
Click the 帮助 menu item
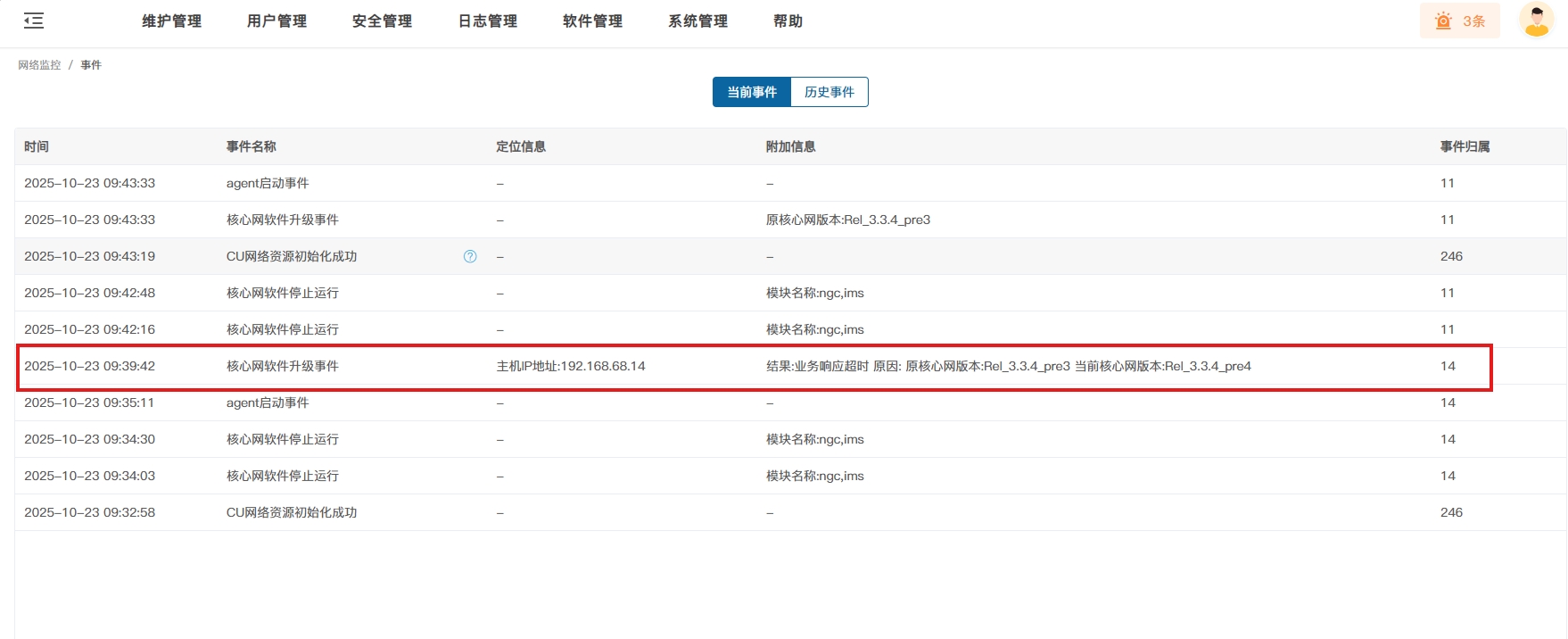point(788,21)
